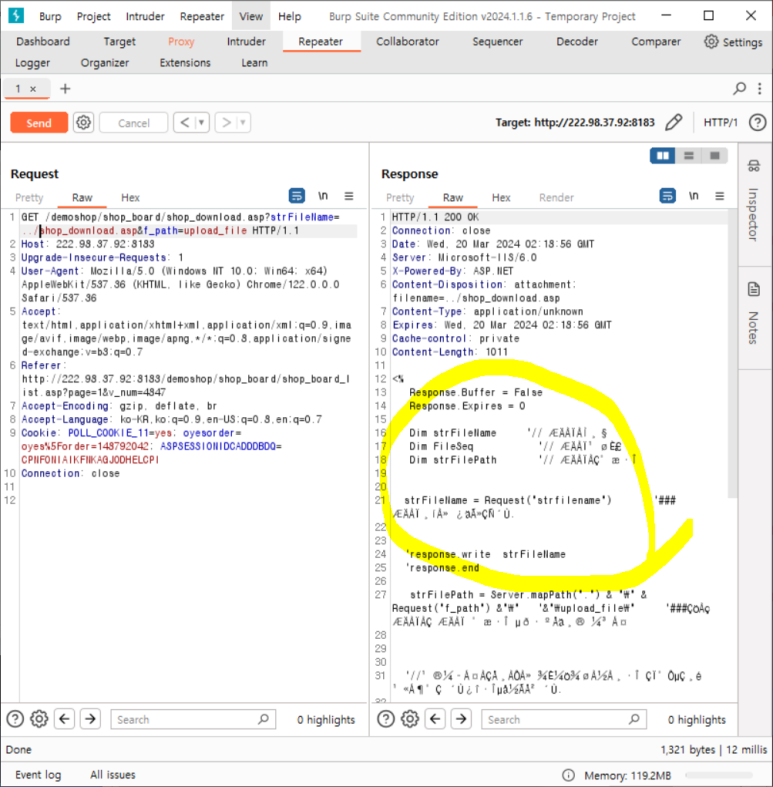
Task: Open the Comparer tab
Action: (656, 41)
